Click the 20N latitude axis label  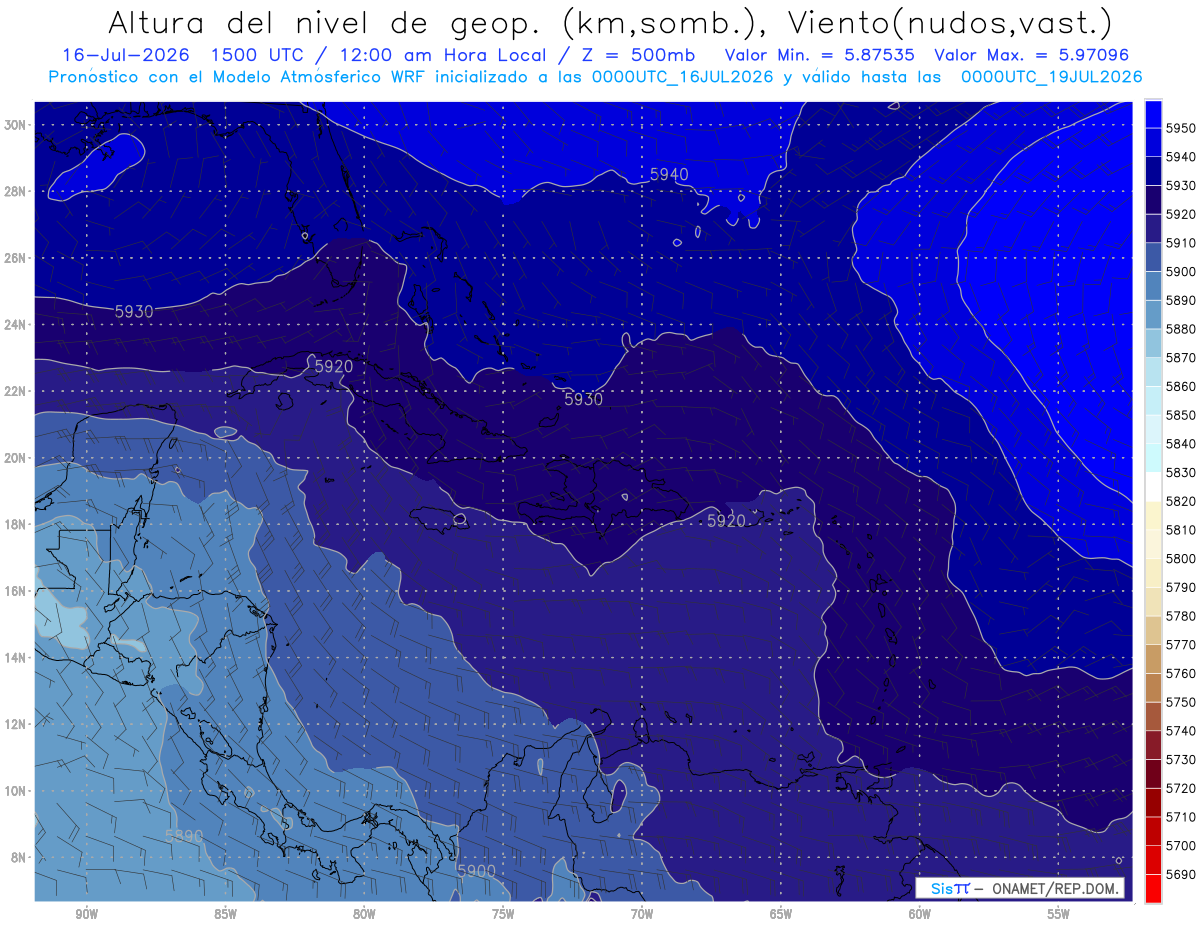pyautogui.click(x=15, y=458)
